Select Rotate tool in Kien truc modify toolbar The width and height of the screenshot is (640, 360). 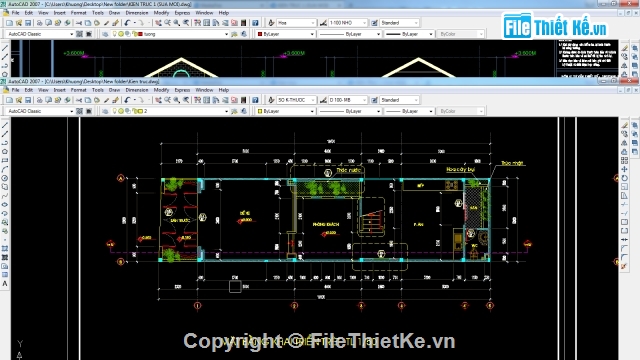[624, 178]
